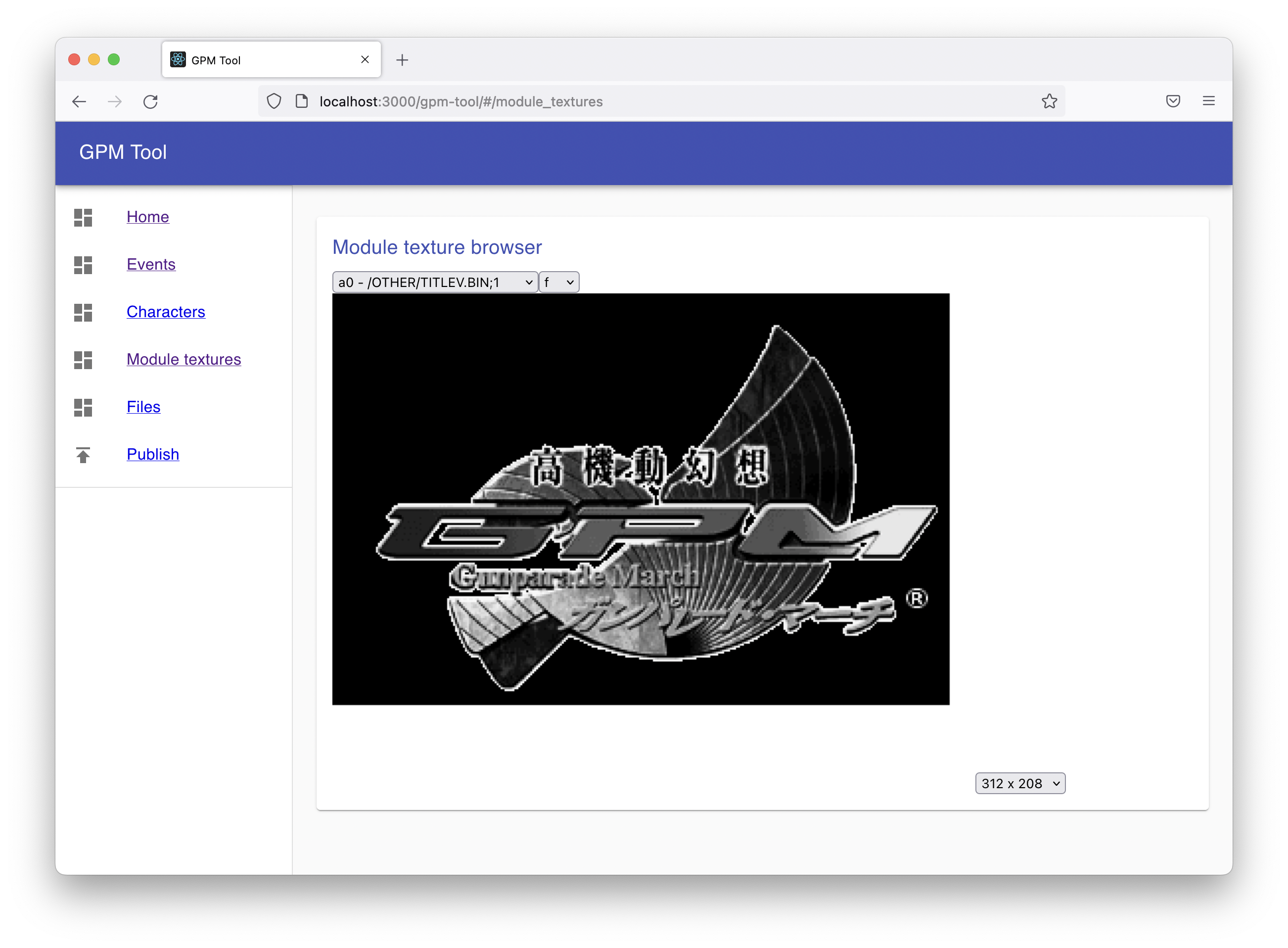This screenshot has height=948, width=1288.
Task: Click the shield tracking protection icon
Action: [x=274, y=101]
